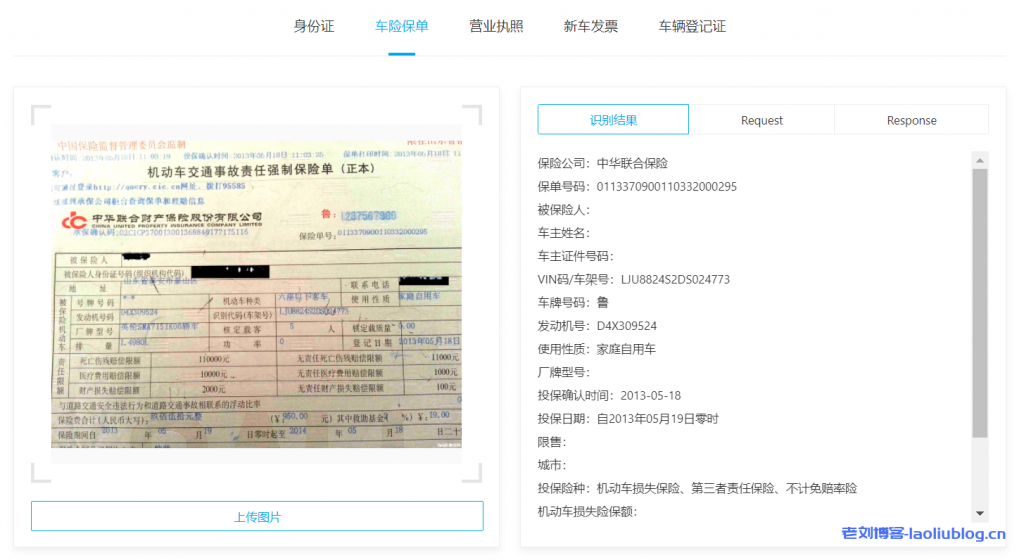
Task: Select the 车险保单 tab
Action: (x=401, y=26)
